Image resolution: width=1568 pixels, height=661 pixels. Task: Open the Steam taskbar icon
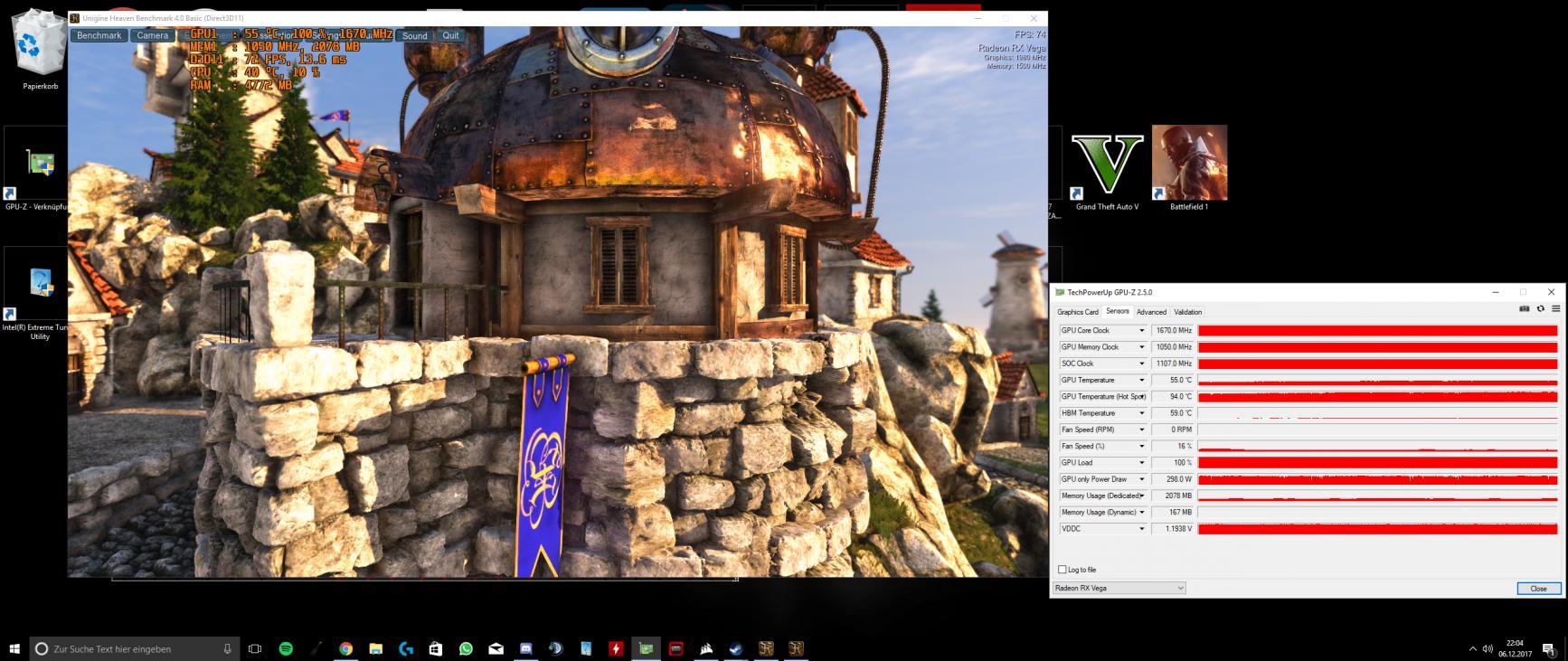click(x=736, y=648)
